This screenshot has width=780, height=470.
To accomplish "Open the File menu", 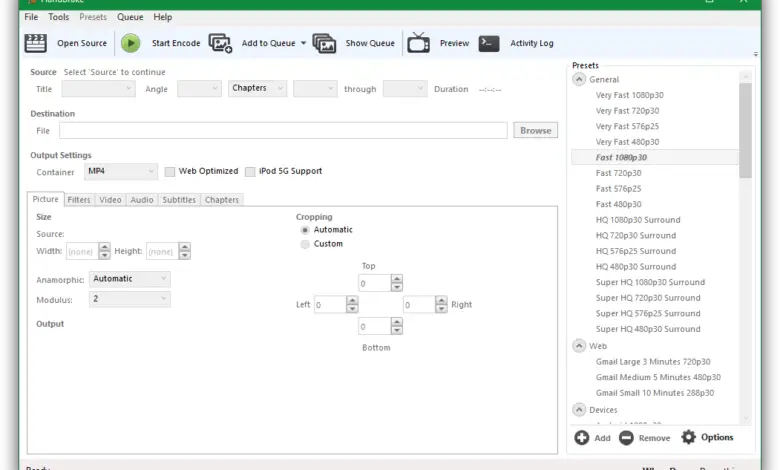I will coord(31,17).
